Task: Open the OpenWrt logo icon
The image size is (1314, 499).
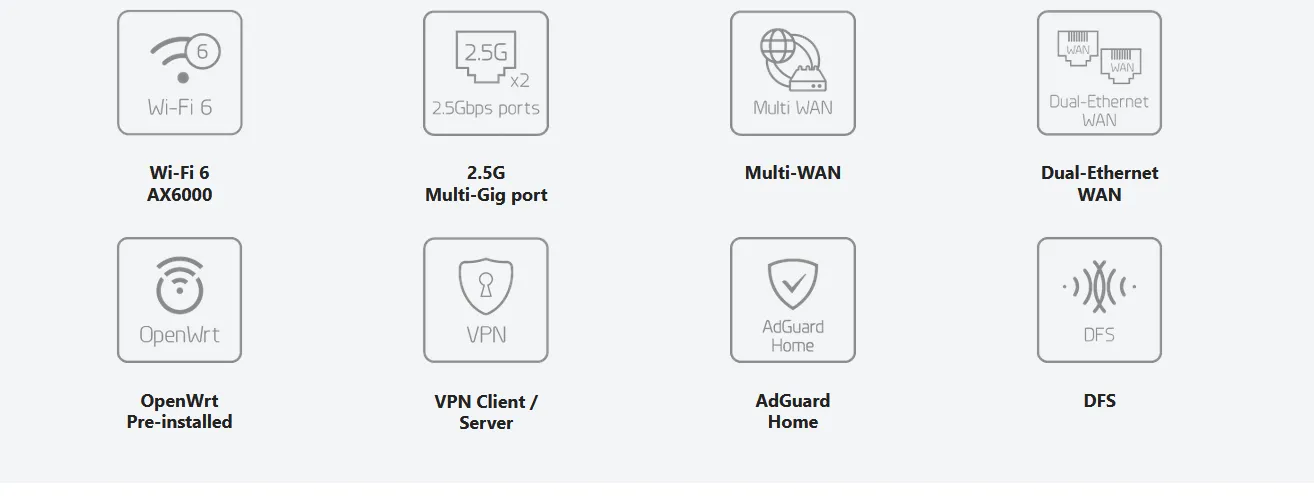Action: tap(180, 300)
